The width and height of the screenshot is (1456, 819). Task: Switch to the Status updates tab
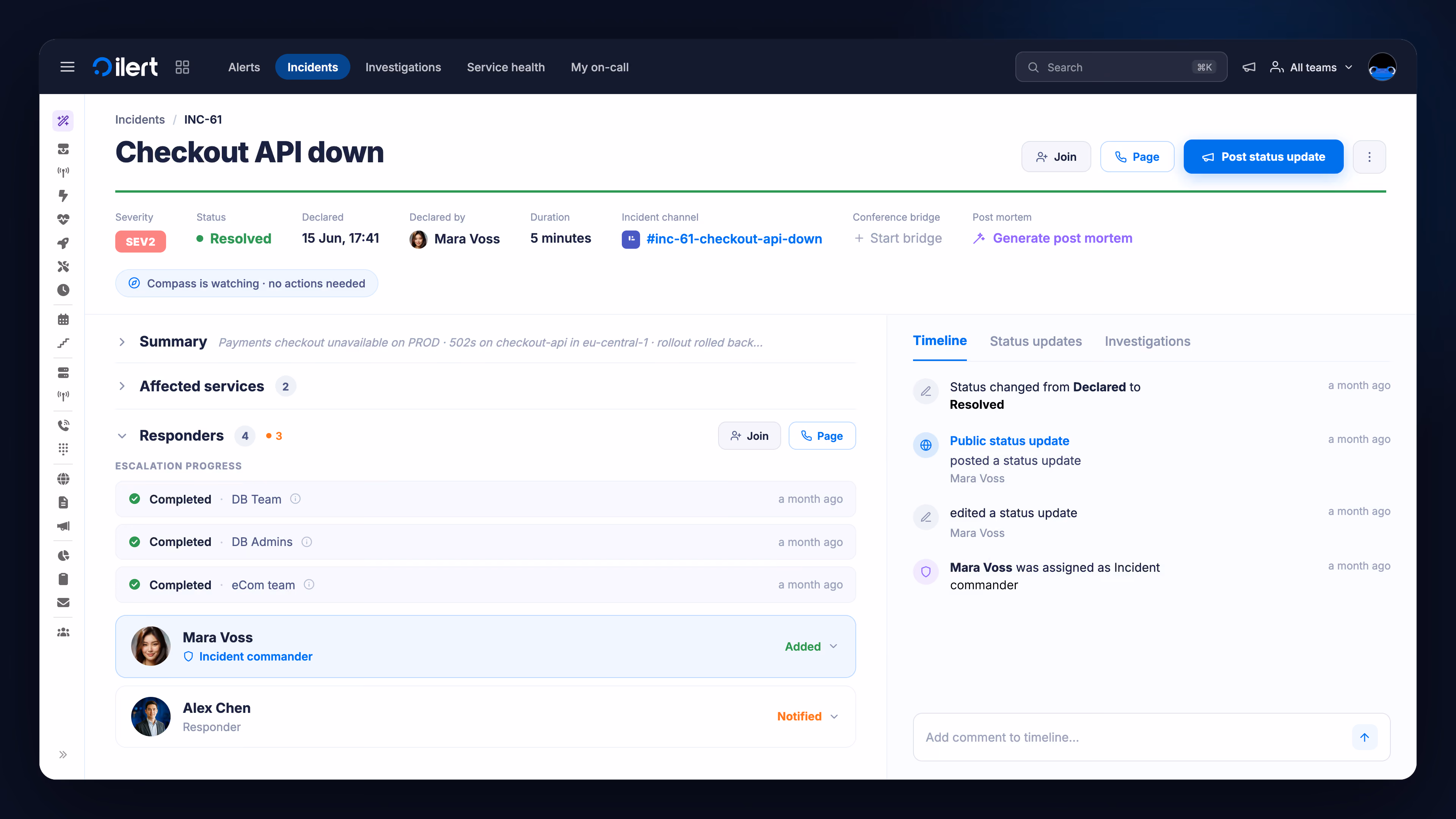coord(1036,341)
